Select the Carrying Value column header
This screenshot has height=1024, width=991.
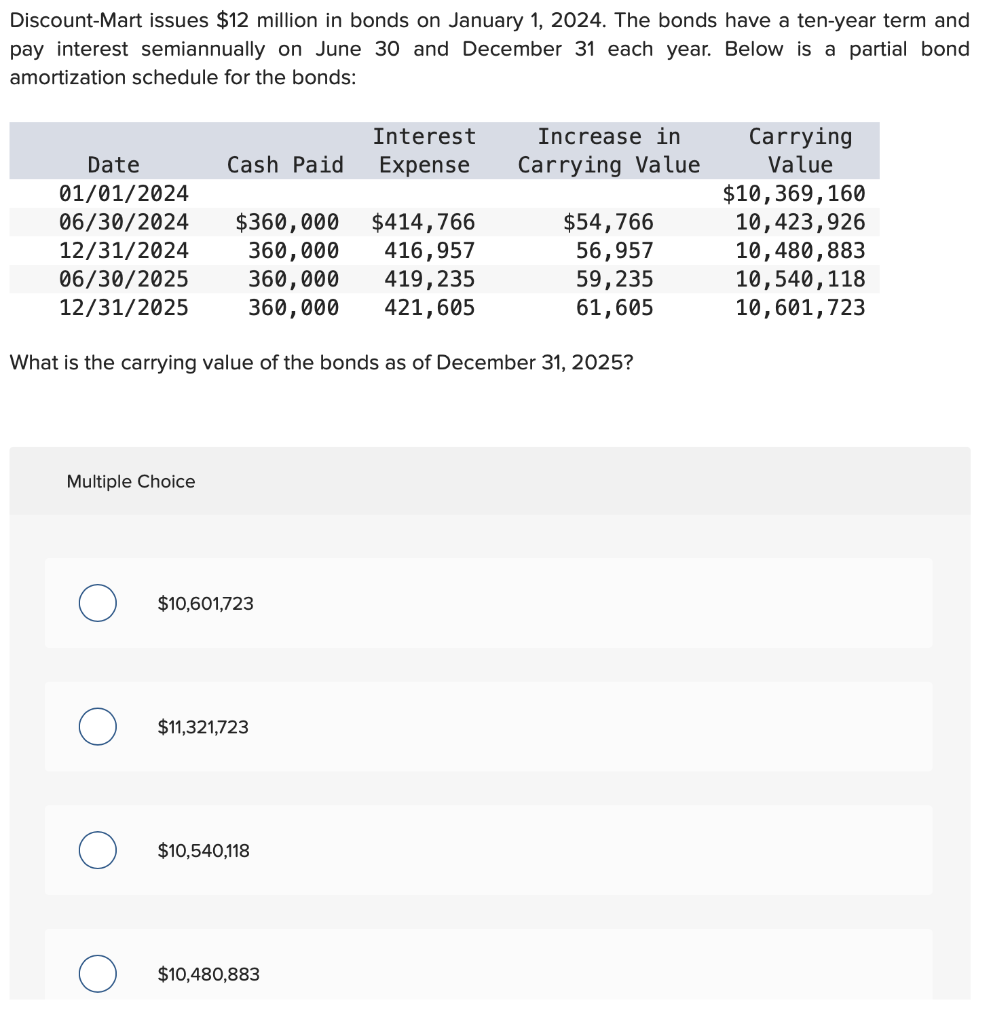click(x=800, y=150)
